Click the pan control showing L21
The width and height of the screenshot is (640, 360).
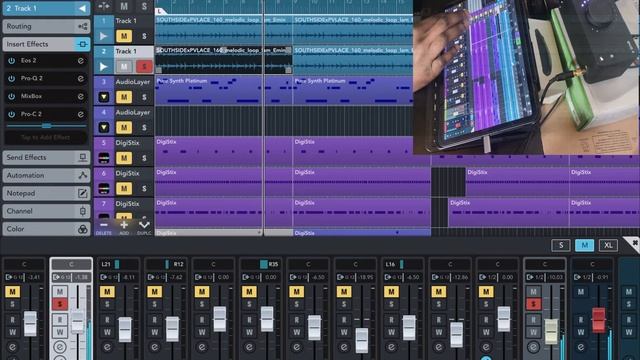pos(118,264)
